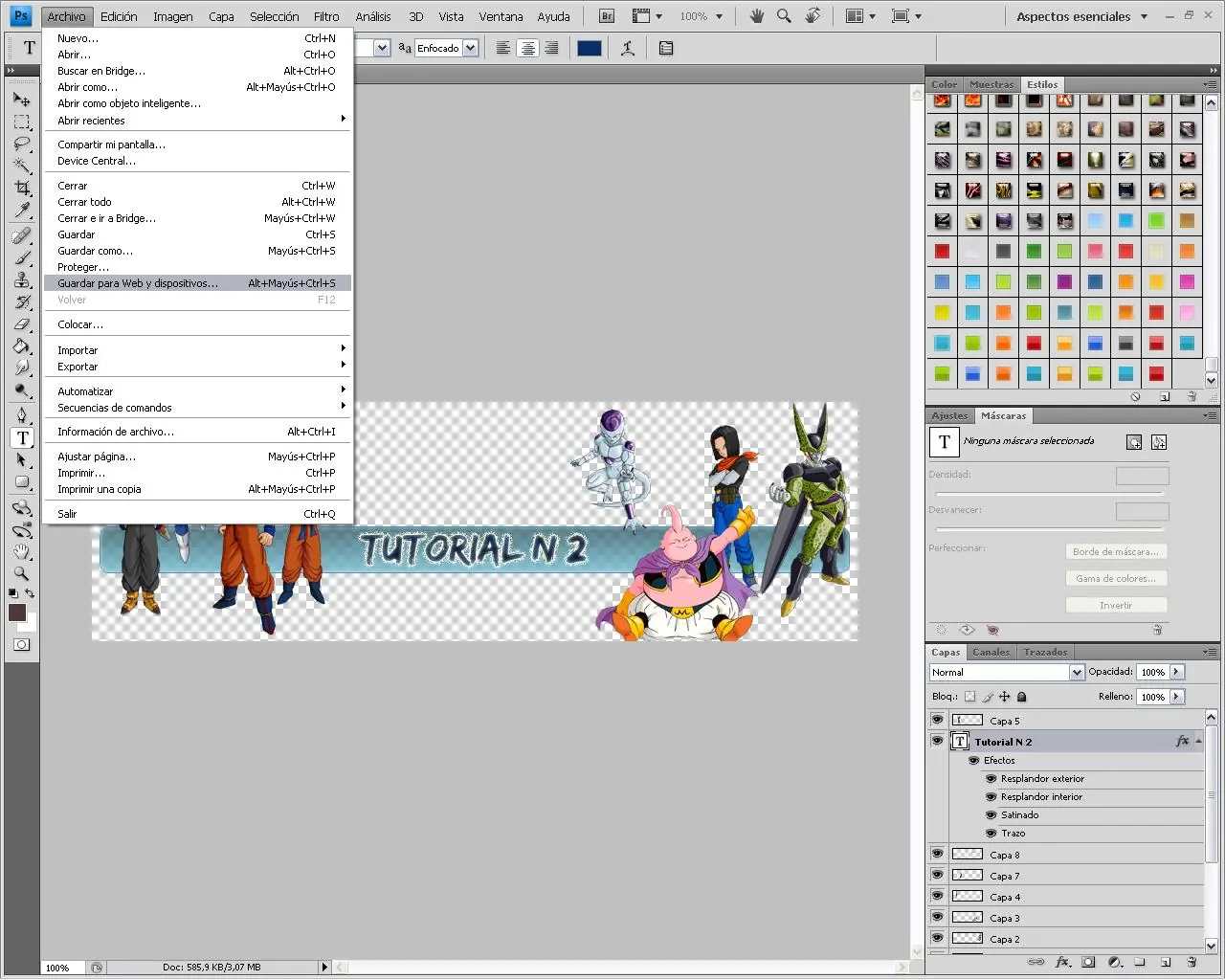The width and height of the screenshot is (1225, 980).
Task: Select the Pen tool
Action: [x=22, y=415]
